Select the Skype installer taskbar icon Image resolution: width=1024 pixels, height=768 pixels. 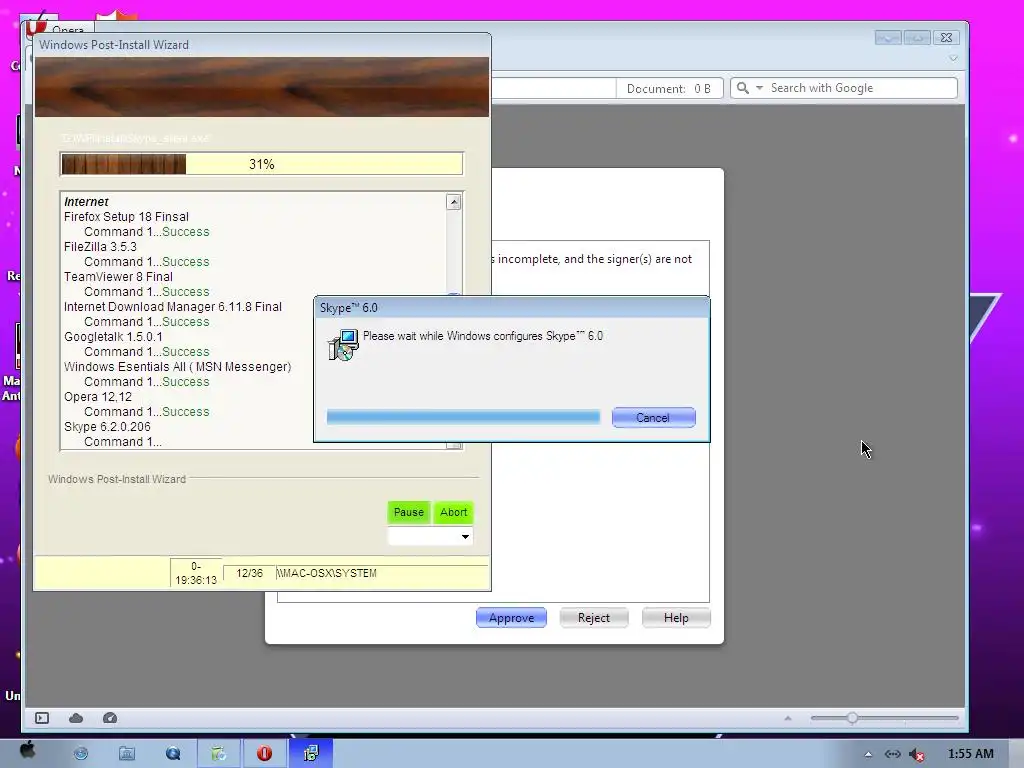pos(311,753)
